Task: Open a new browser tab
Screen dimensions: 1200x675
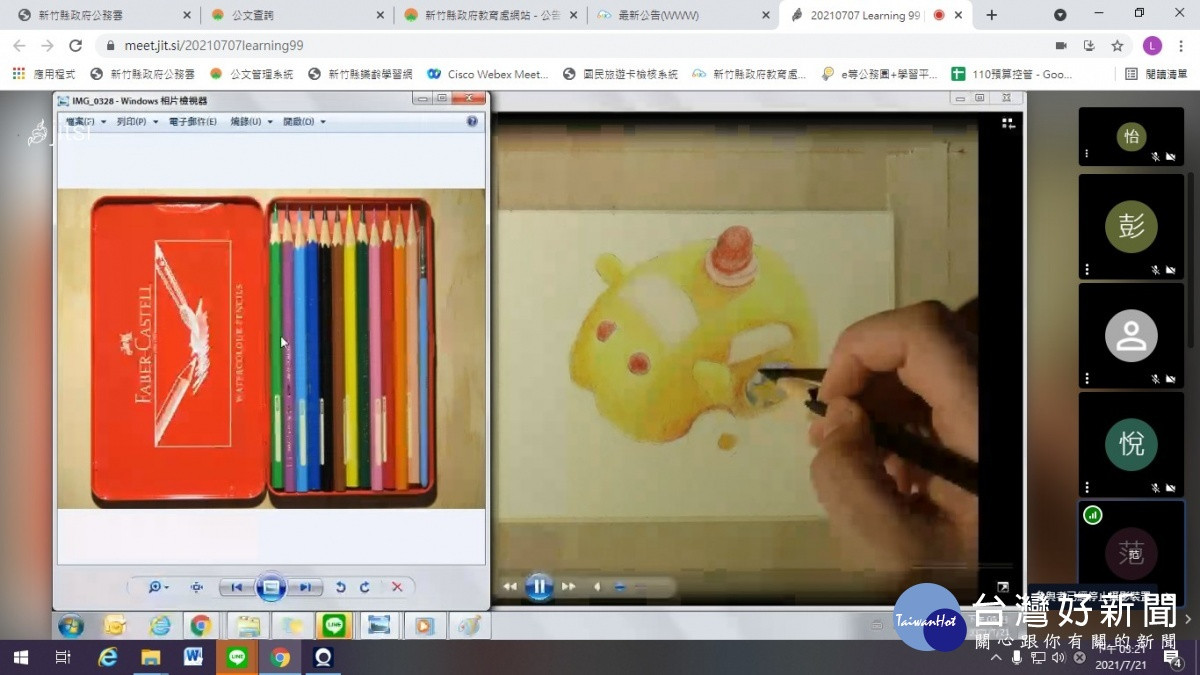Action: [x=992, y=15]
